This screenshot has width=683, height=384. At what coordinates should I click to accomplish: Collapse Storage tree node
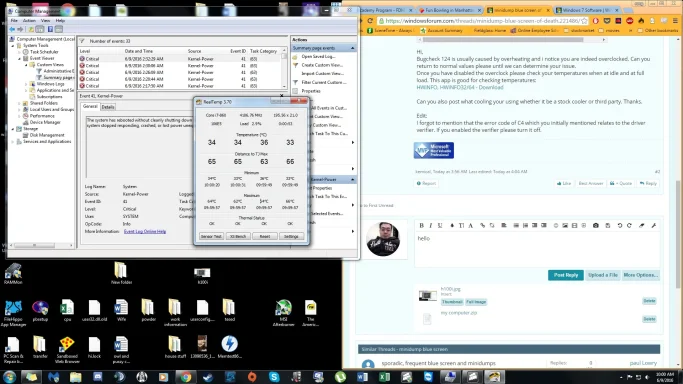click(x=13, y=129)
